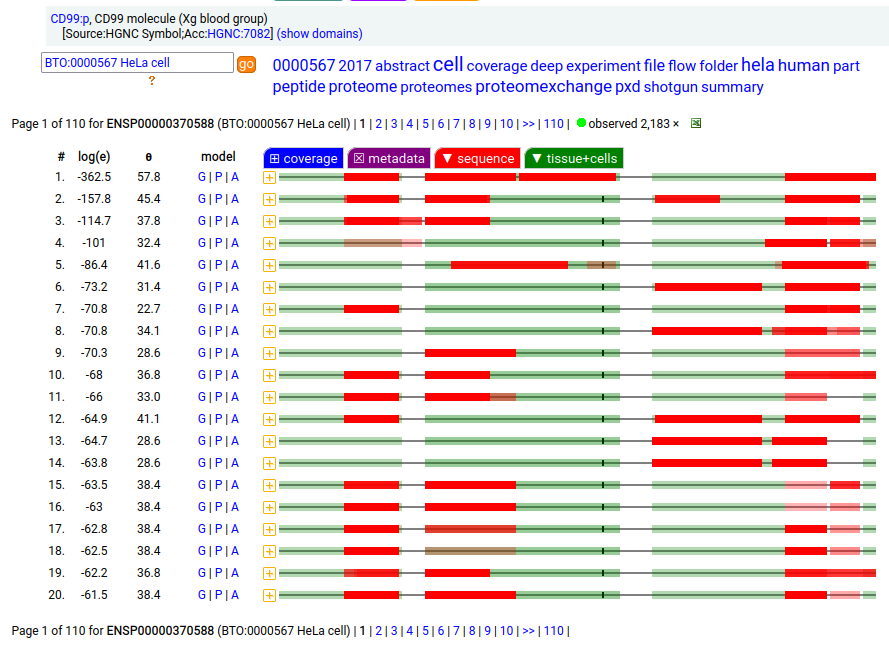Open the coverage tab
This screenshot has height=648, width=889.
pos(303,158)
